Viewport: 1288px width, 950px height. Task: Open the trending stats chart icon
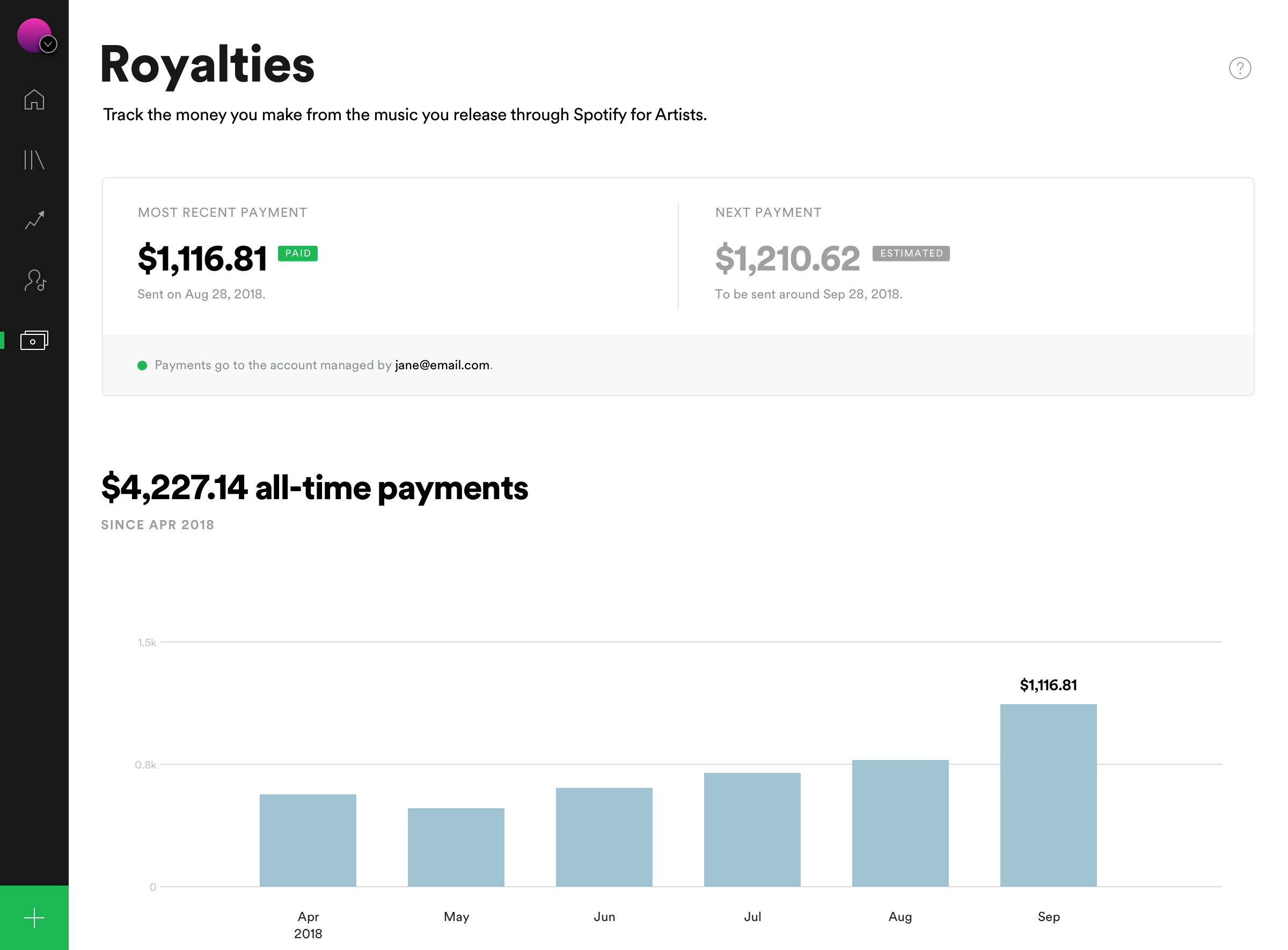click(34, 220)
